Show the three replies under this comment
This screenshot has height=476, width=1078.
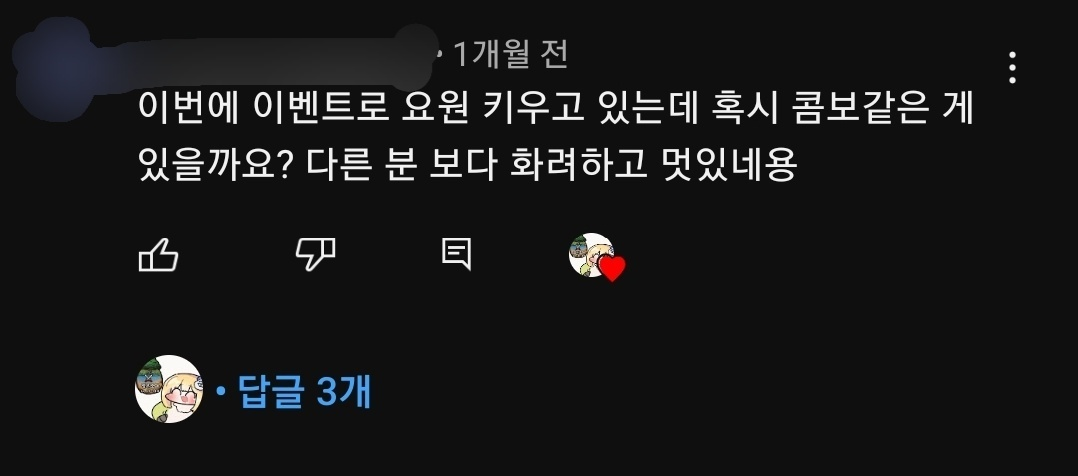(304, 391)
